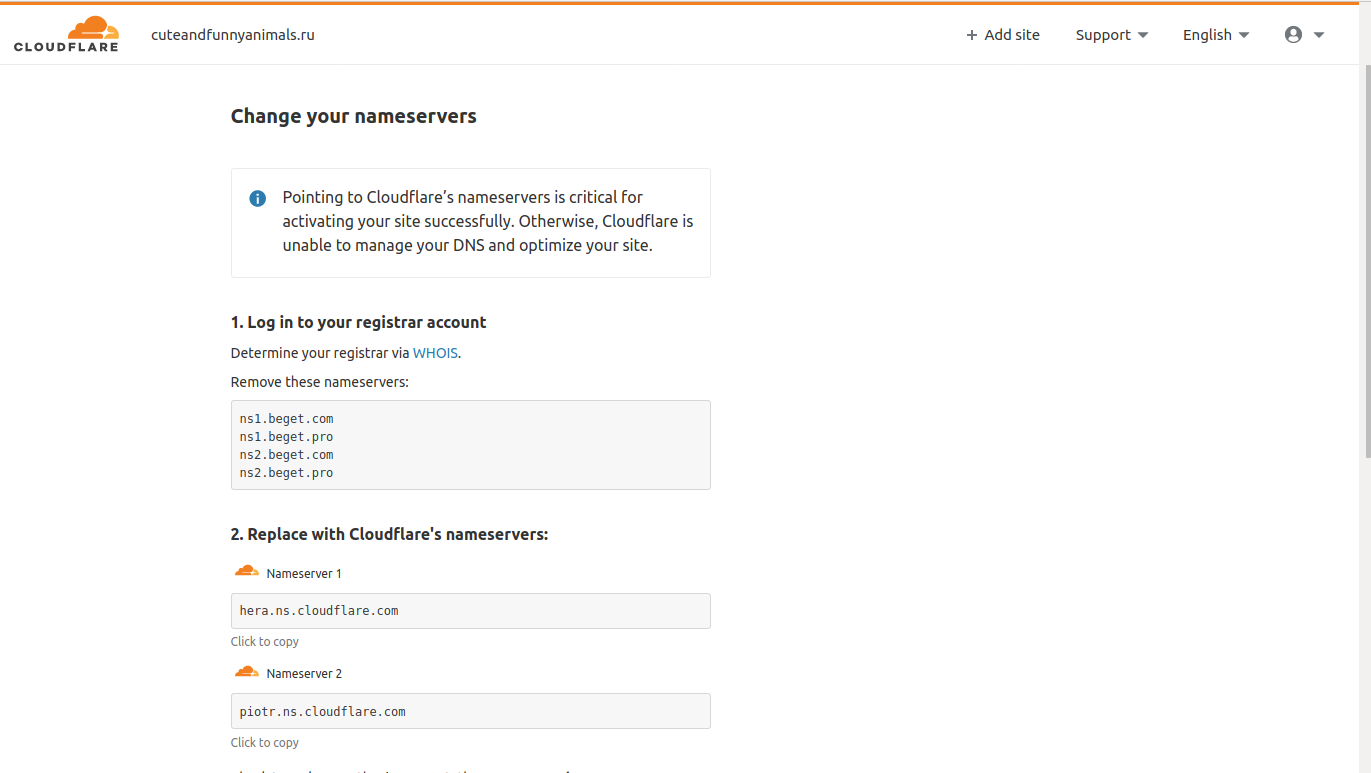Click the "Click to copy" text under Nameserver 1
1371x773 pixels.
(x=265, y=642)
